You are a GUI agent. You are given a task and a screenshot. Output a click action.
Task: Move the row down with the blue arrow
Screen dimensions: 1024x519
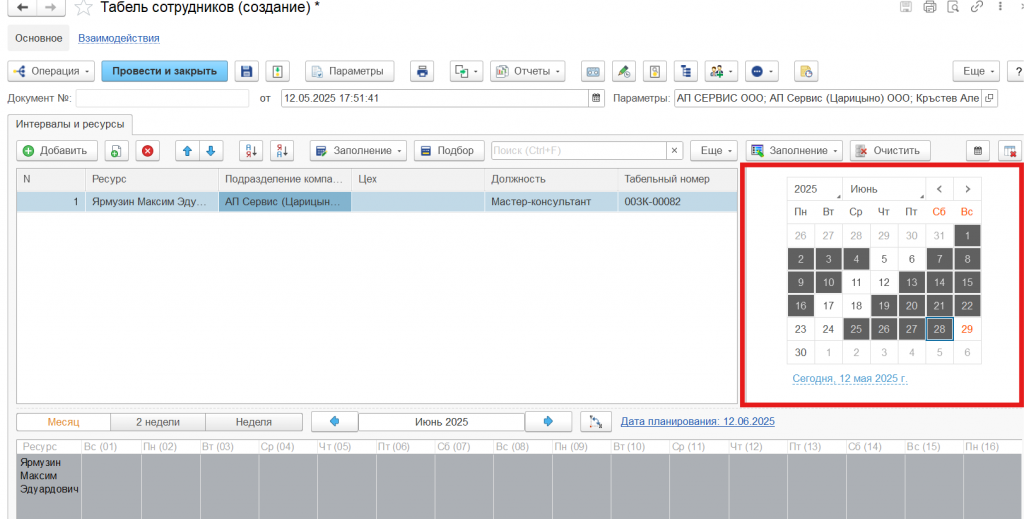pos(210,150)
